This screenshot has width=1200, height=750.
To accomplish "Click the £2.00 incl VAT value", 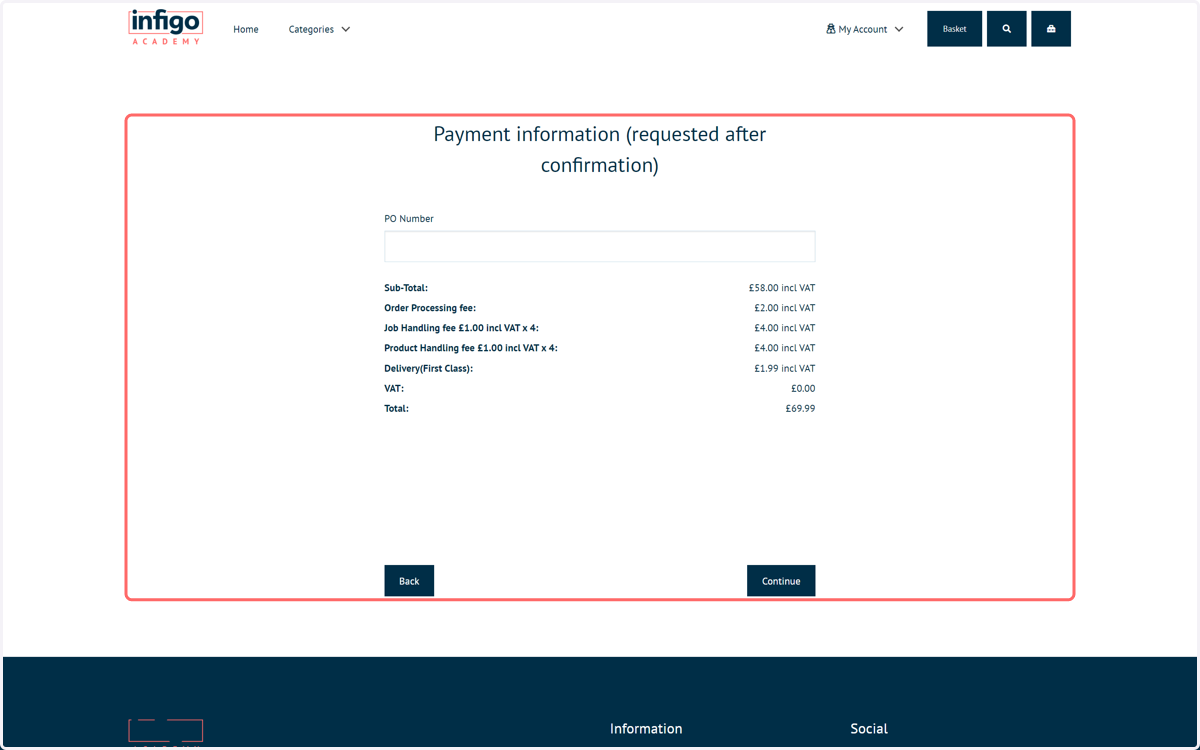I will point(785,308).
